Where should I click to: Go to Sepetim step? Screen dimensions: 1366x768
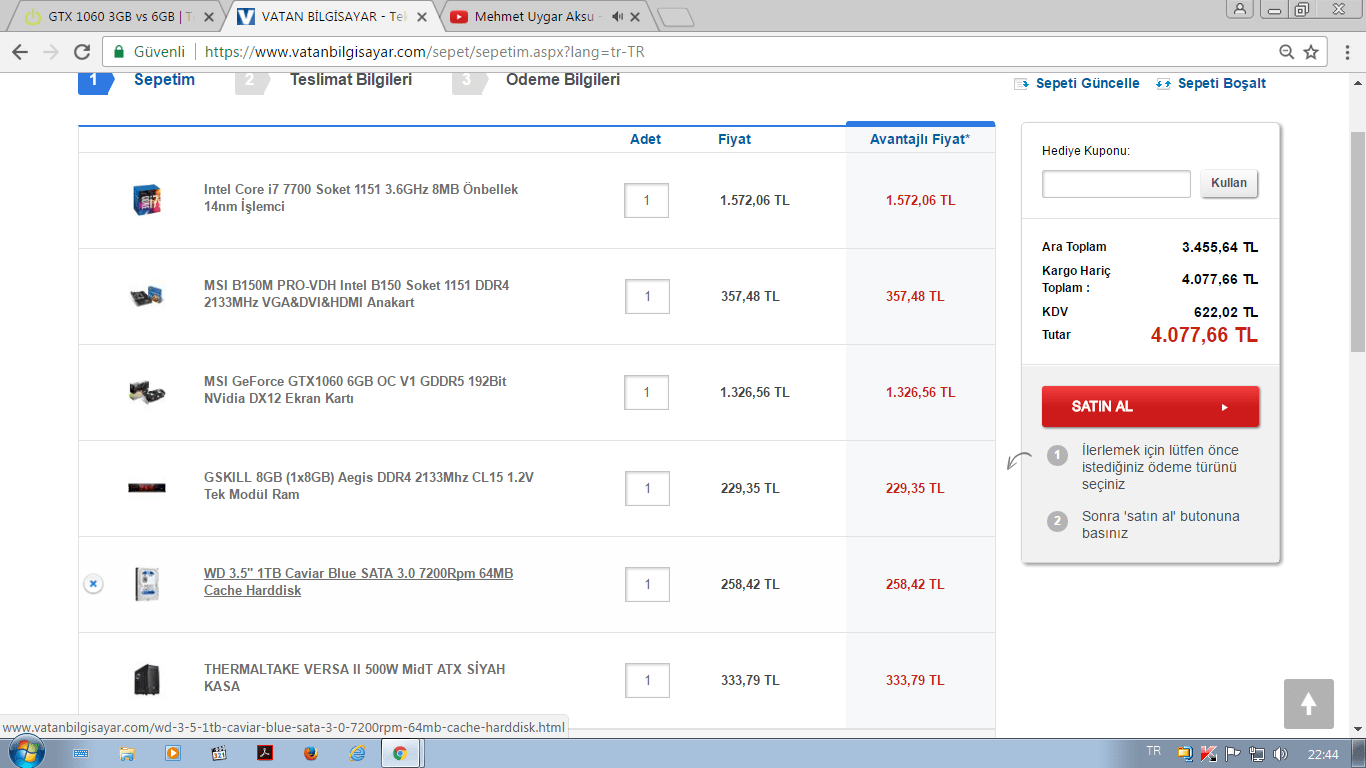tap(164, 80)
